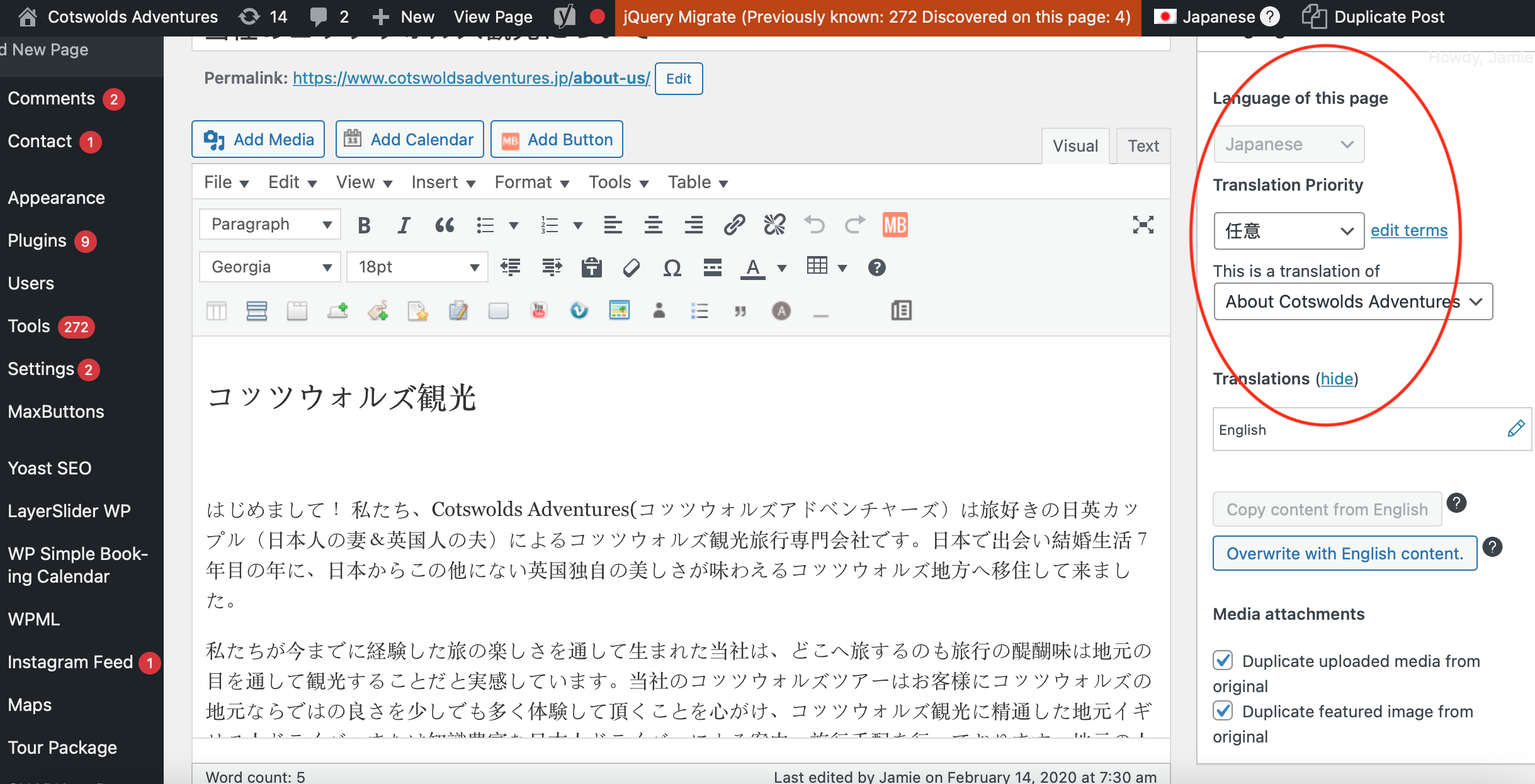1535x784 pixels.
Task: Toggle italic formatting in editor toolbar
Action: point(404,225)
